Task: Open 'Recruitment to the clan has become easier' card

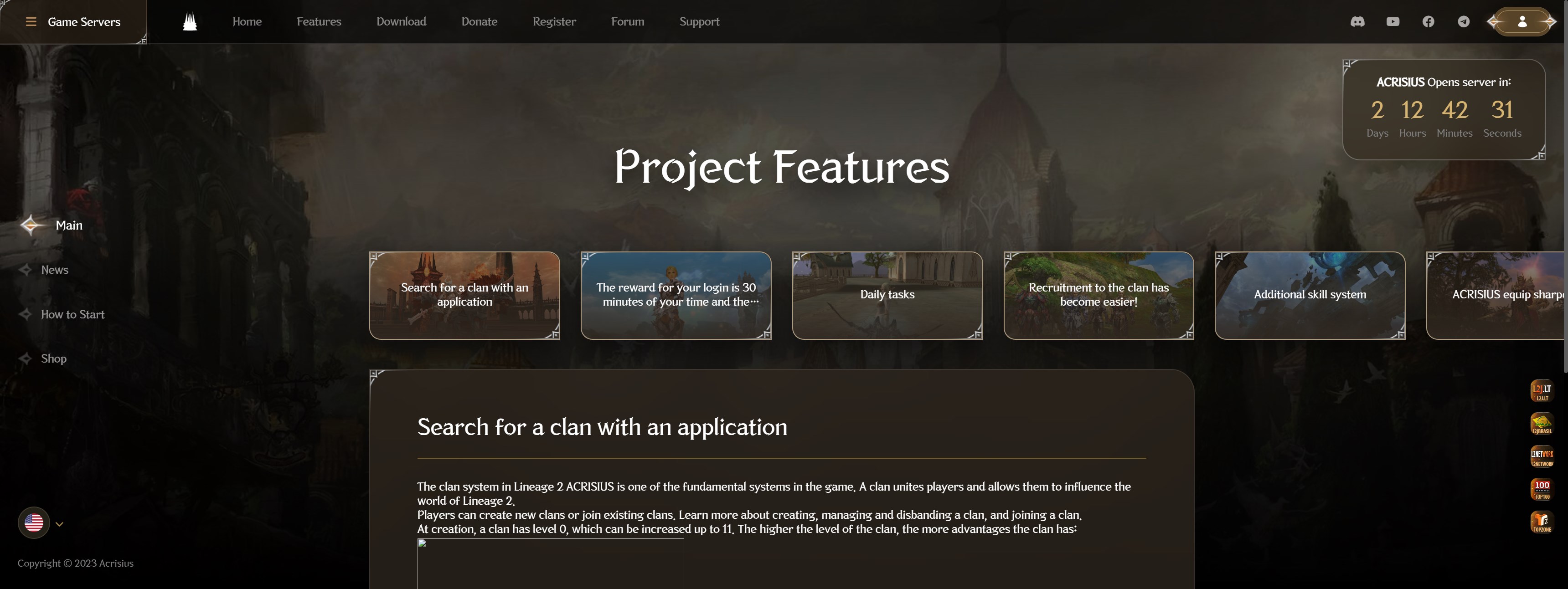Action: coord(1099,295)
